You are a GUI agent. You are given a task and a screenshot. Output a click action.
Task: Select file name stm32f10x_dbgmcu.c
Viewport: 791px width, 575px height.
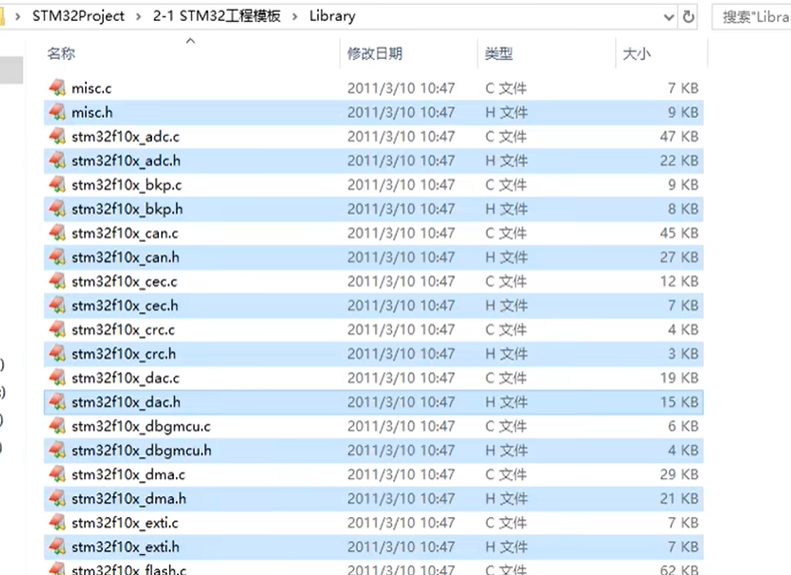(141, 427)
